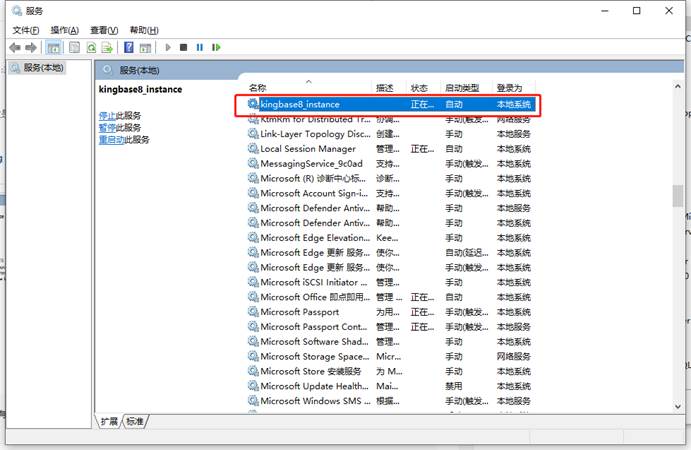
Task: Click the 重启动 service link
Action: pos(111,140)
